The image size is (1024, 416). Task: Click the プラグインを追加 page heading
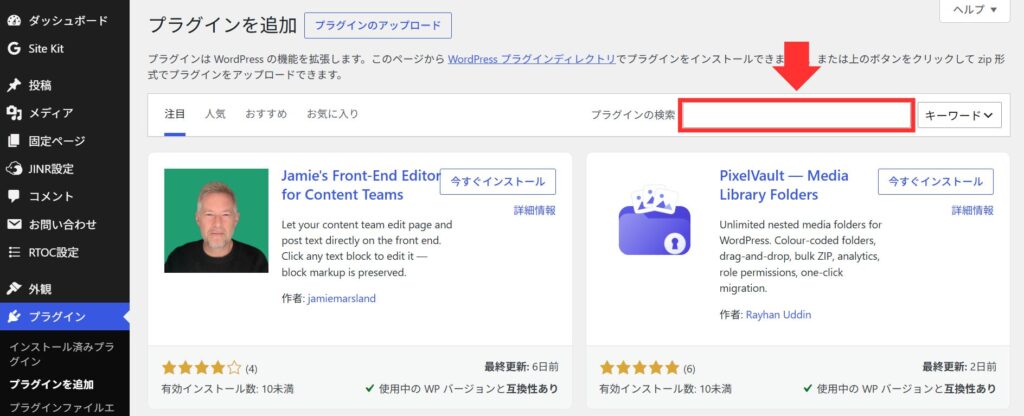pyautogui.click(x=223, y=25)
